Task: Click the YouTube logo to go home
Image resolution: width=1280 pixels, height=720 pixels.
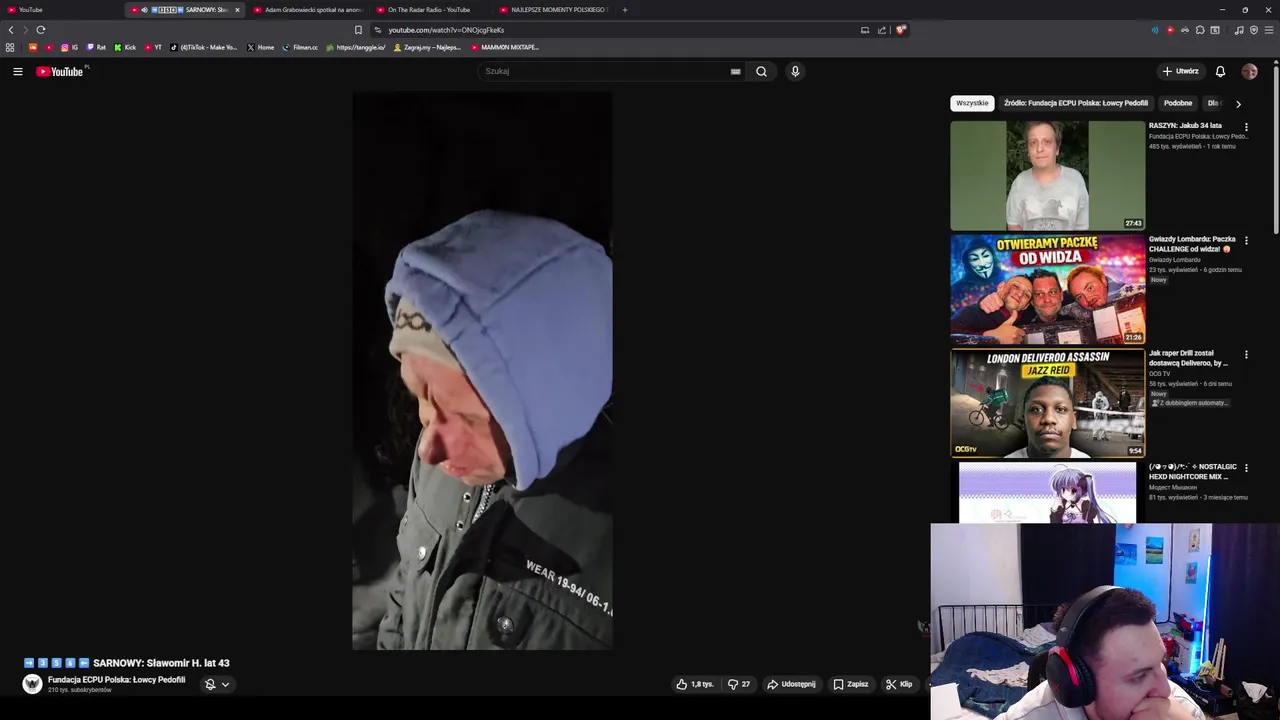Action: coord(60,71)
